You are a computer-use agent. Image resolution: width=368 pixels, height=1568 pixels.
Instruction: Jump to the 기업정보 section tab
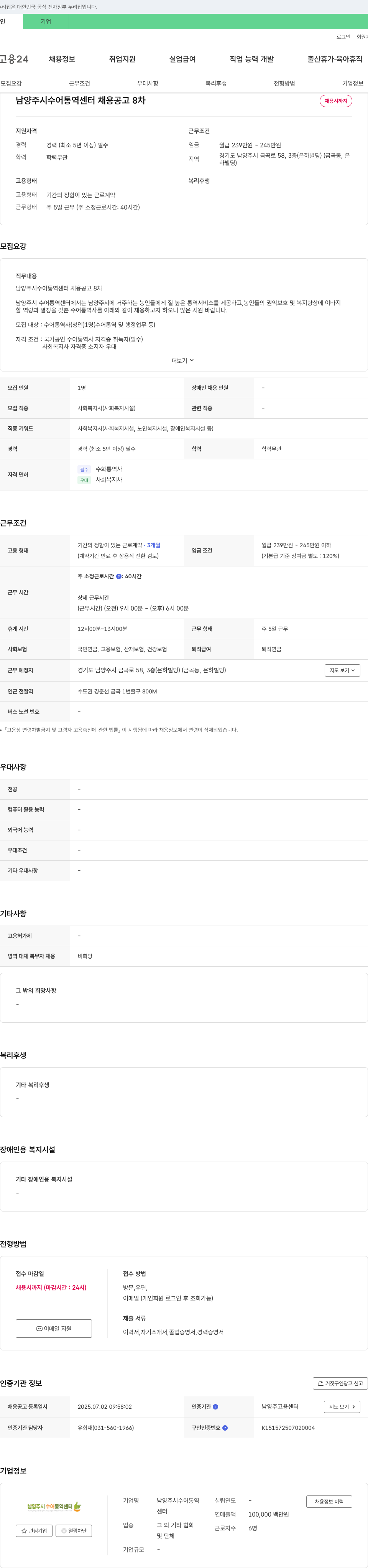point(353,83)
